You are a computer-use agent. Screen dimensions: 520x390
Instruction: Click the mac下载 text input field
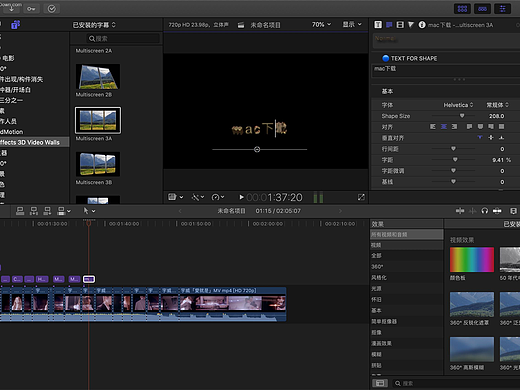tap(446, 71)
